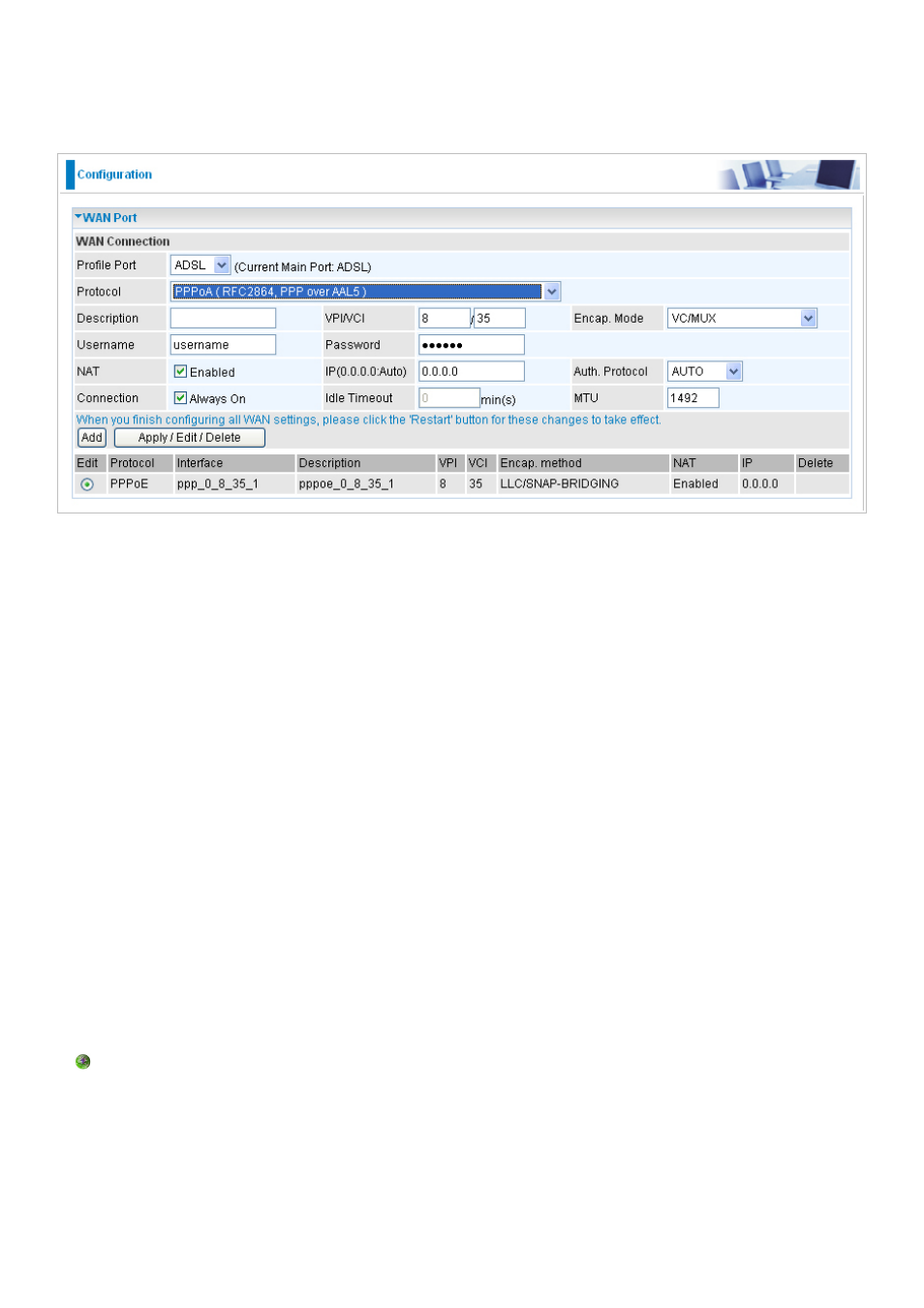Click the '(Current Main Port: ADSL)' text
This screenshot has height=1308, width=924.
pos(302,267)
